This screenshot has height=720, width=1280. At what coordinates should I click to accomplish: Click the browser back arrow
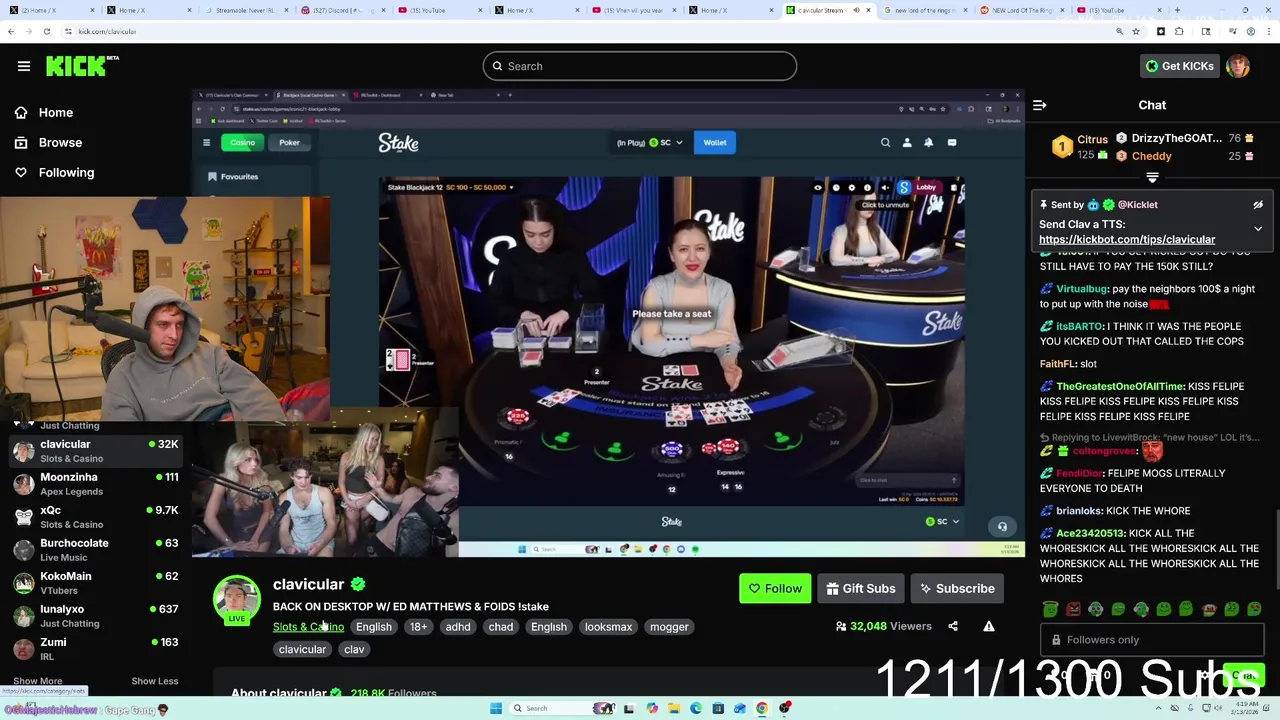coord(11,31)
